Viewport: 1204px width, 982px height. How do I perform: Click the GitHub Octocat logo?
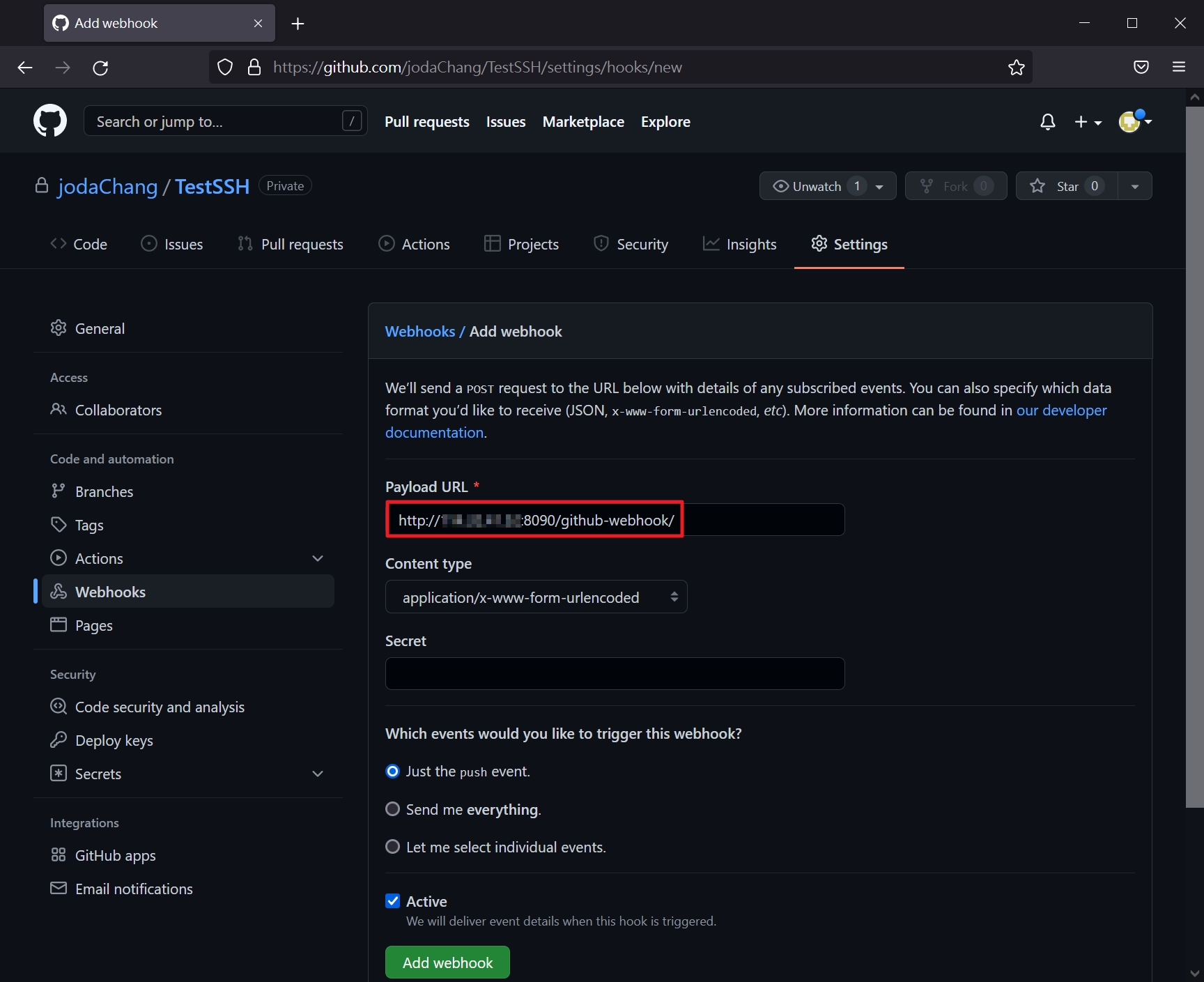[50, 121]
